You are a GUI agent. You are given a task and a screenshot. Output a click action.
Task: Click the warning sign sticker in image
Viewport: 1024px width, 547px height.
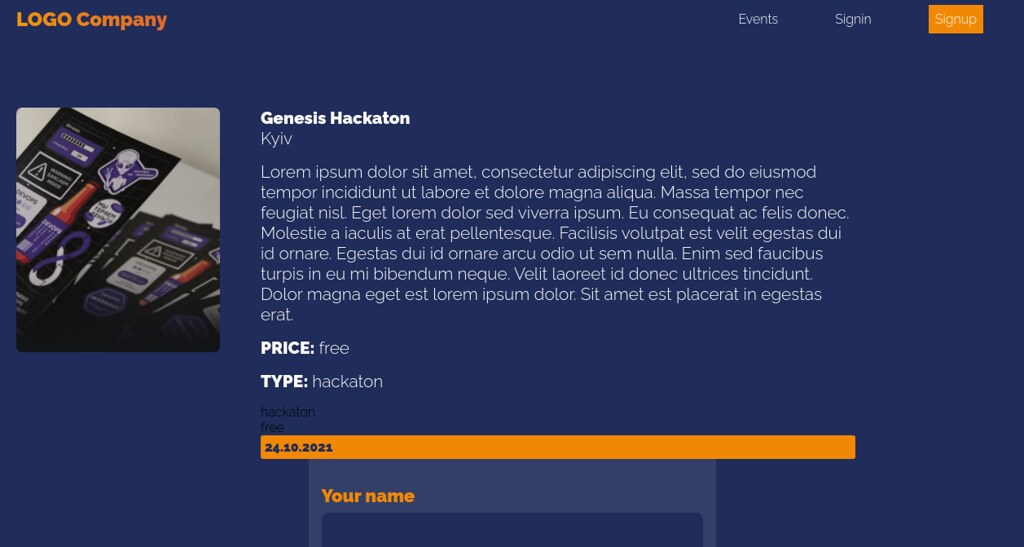[x=49, y=174]
